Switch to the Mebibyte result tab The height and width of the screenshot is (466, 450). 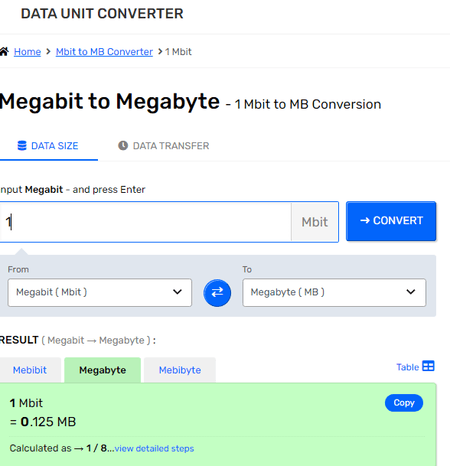tap(180, 370)
